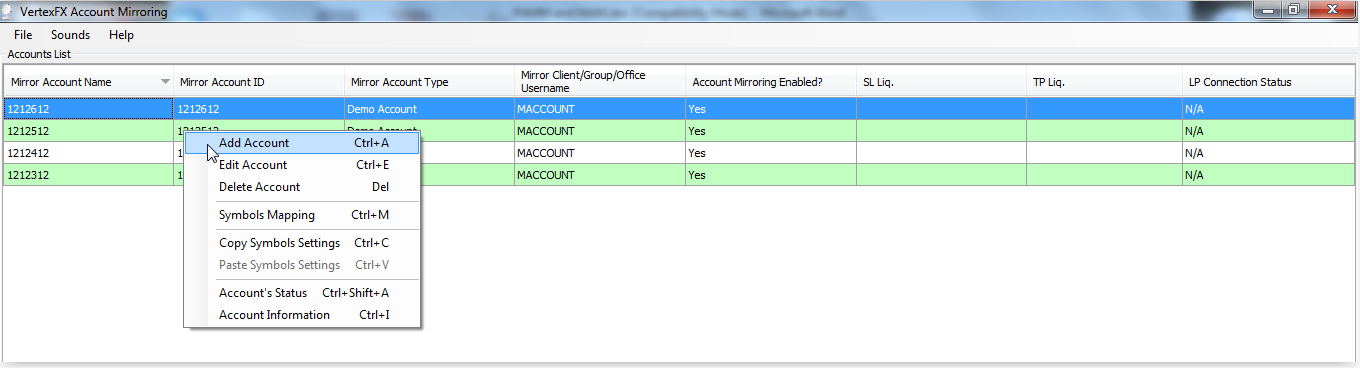
Task: Click MACCOUNT cell in 1212512 row
Action: click(600, 131)
